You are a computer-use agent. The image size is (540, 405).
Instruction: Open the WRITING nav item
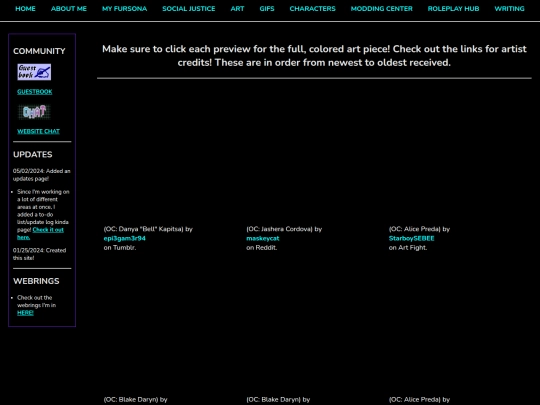(509, 9)
